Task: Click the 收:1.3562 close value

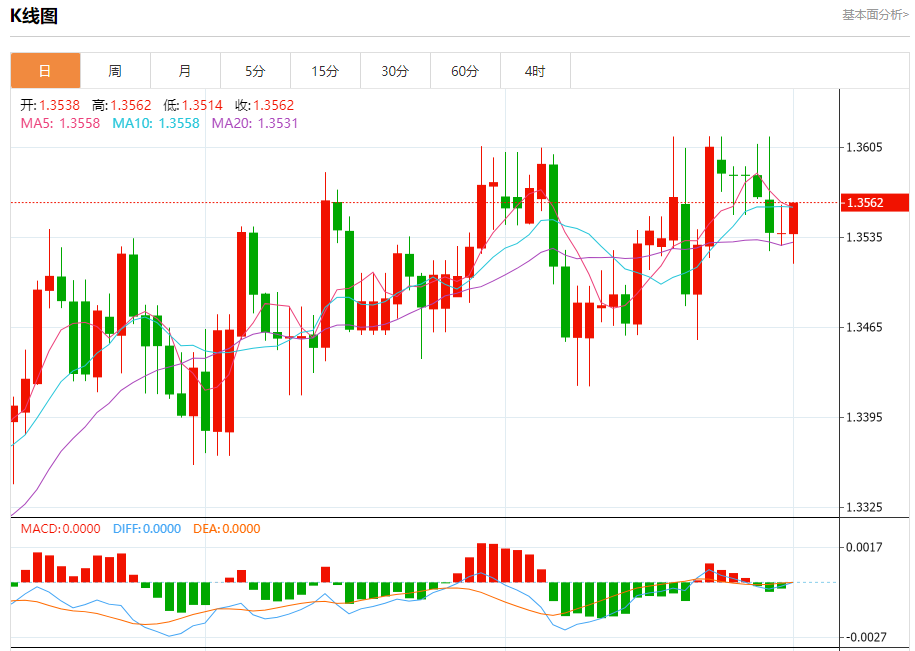Action: 264,106
